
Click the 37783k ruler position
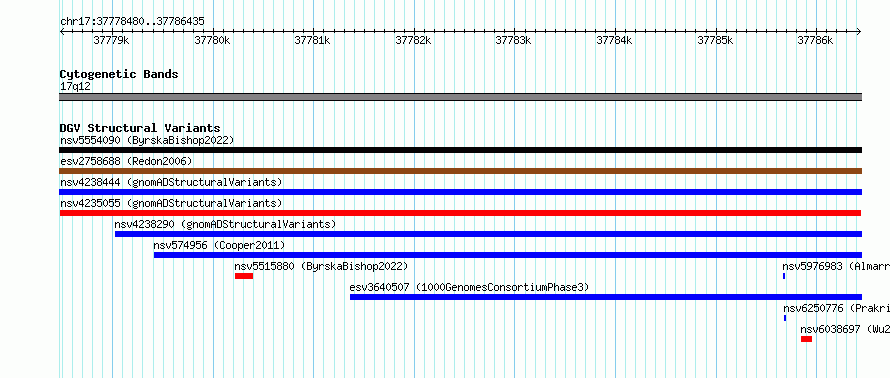point(514,40)
